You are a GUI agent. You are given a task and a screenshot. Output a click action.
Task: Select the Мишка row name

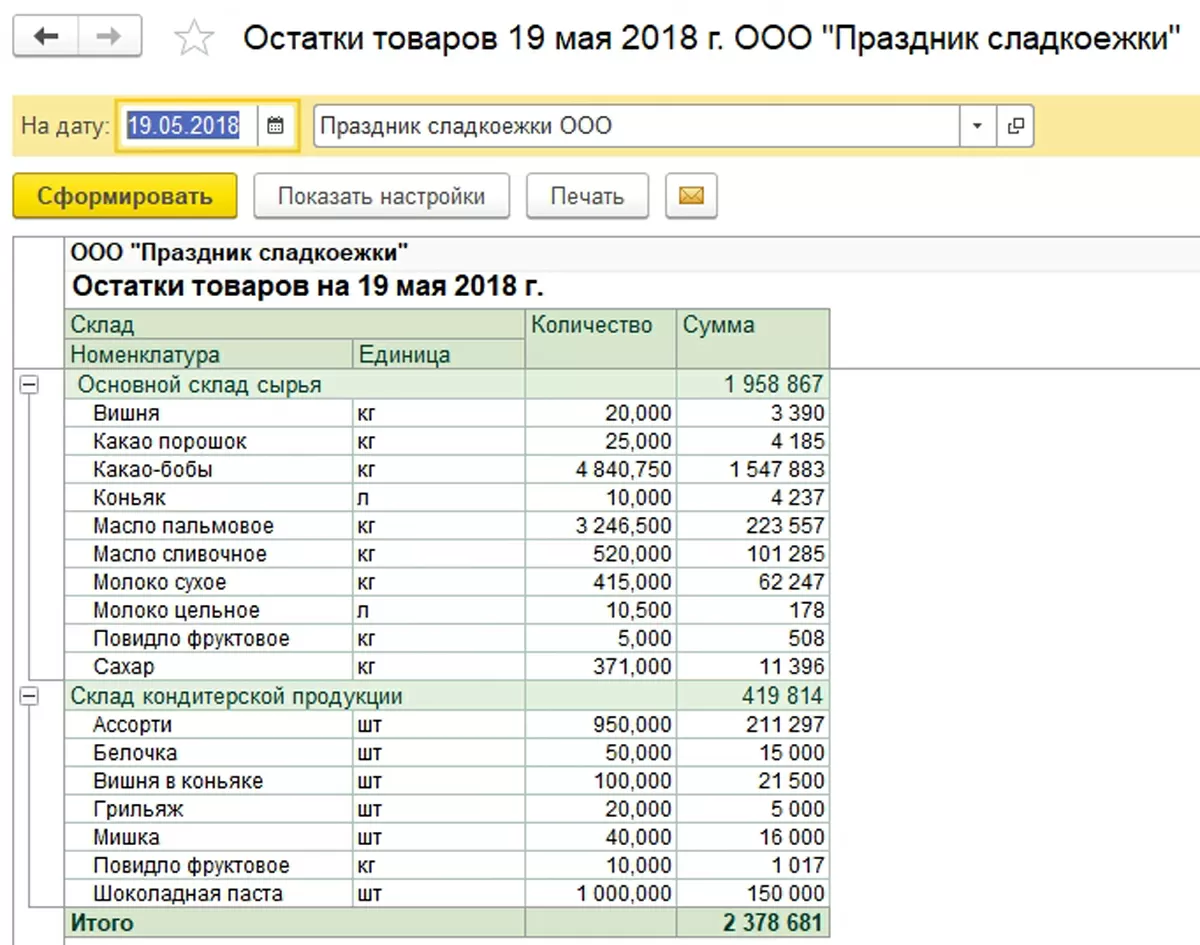click(x=126, y=837)
